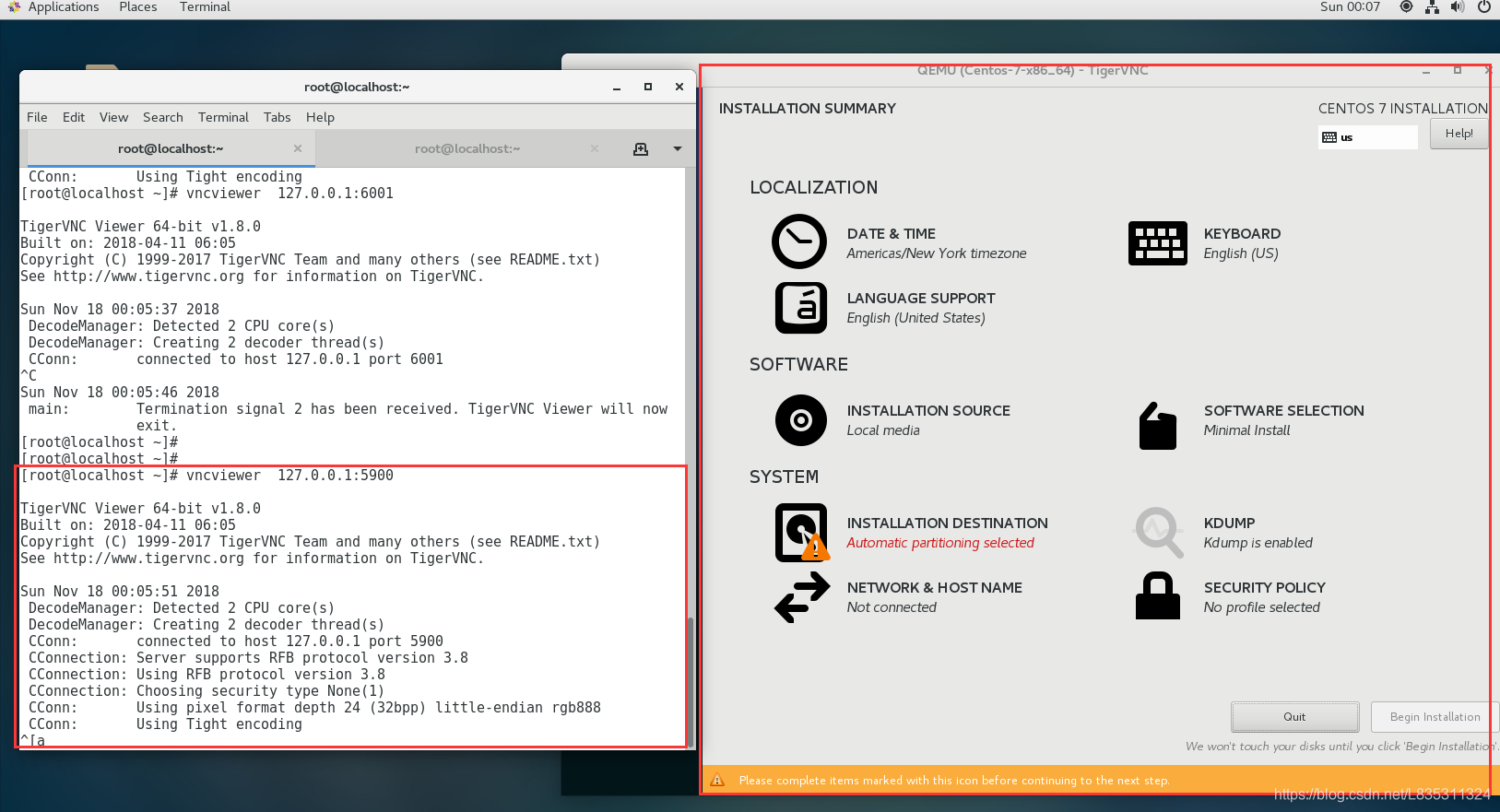
Task: Open Keyboard layout icon
Action: tap(1157, 243)
